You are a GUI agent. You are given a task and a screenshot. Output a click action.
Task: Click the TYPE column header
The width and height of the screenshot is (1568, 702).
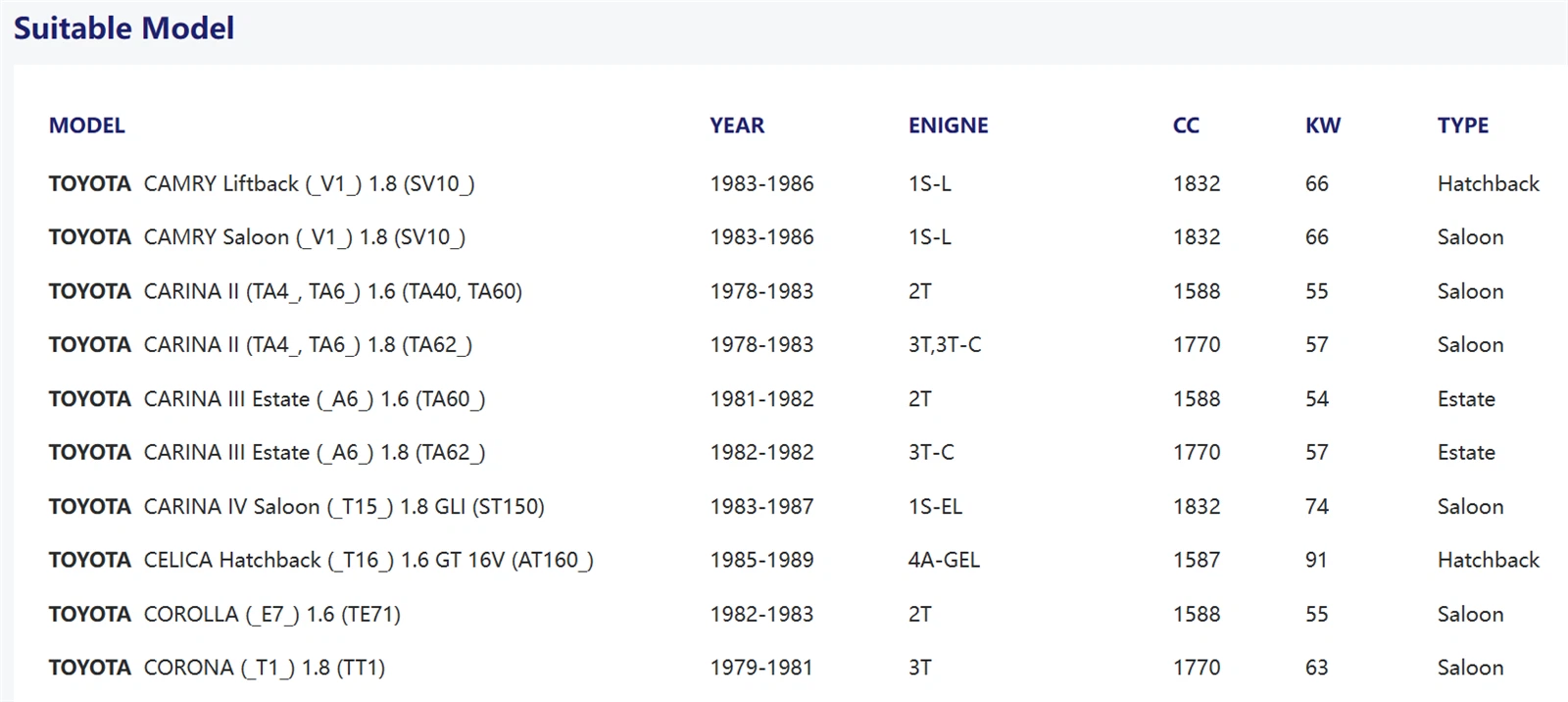coord(1463,125)
